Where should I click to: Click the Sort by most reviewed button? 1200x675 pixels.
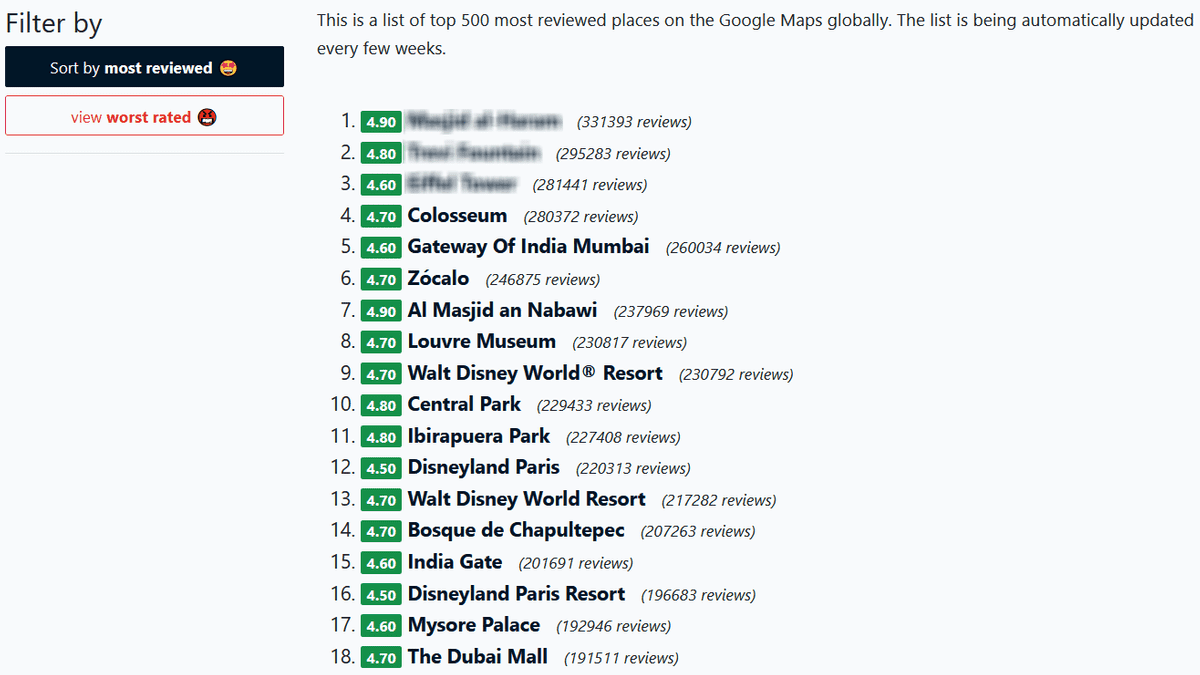[144, 67]
